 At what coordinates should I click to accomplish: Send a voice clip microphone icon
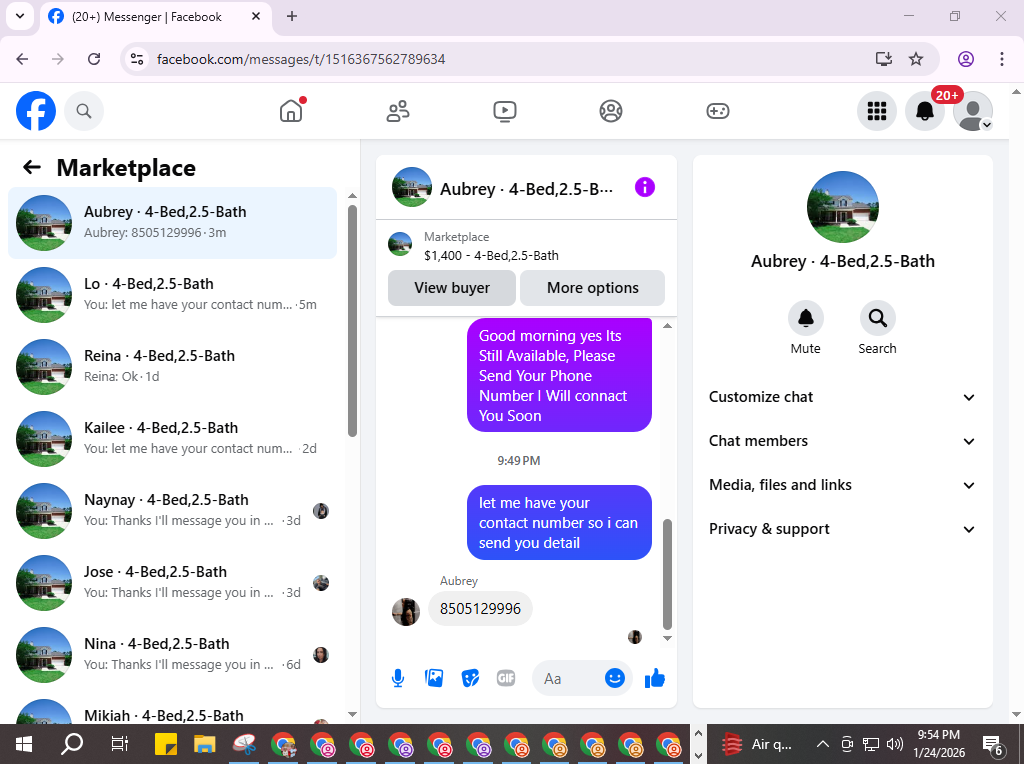click(x=398, y=678)
